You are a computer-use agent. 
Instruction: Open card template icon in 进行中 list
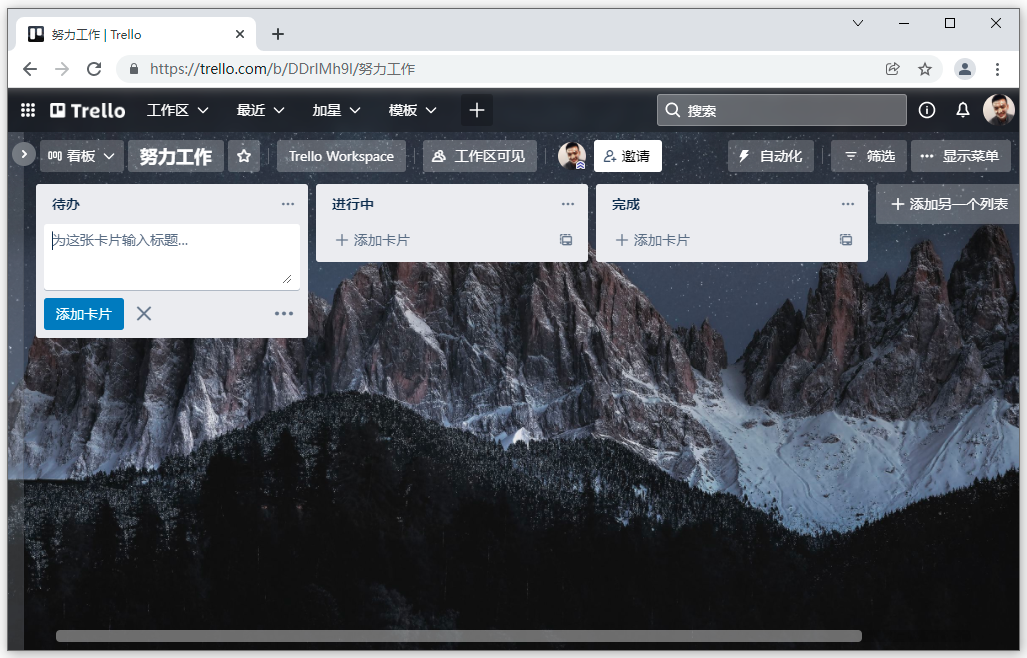(566, 240)
